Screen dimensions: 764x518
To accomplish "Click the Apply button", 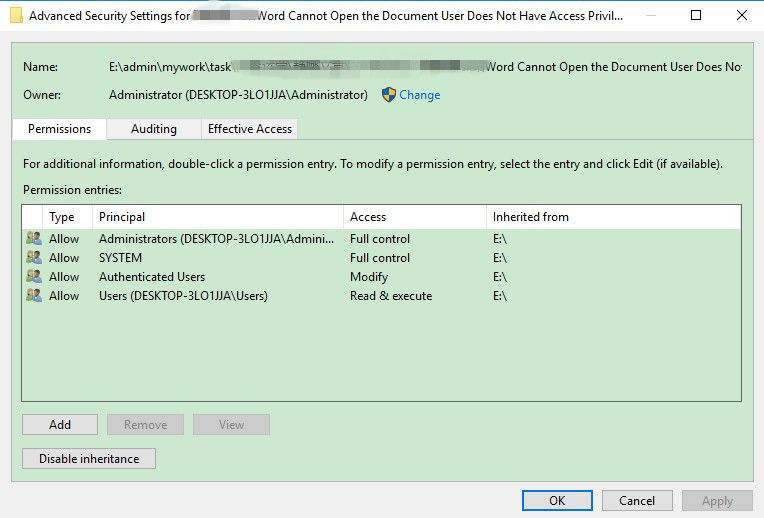I will click(x=717, y=500).
